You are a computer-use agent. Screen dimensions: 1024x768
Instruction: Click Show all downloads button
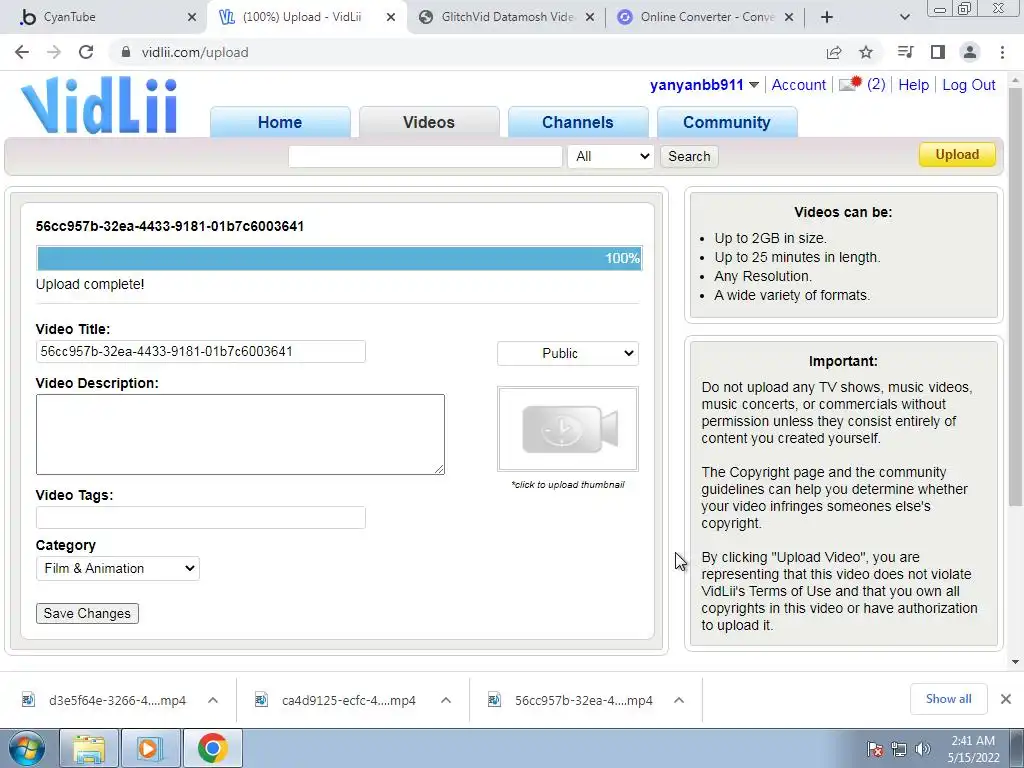(x=948, y=699)
